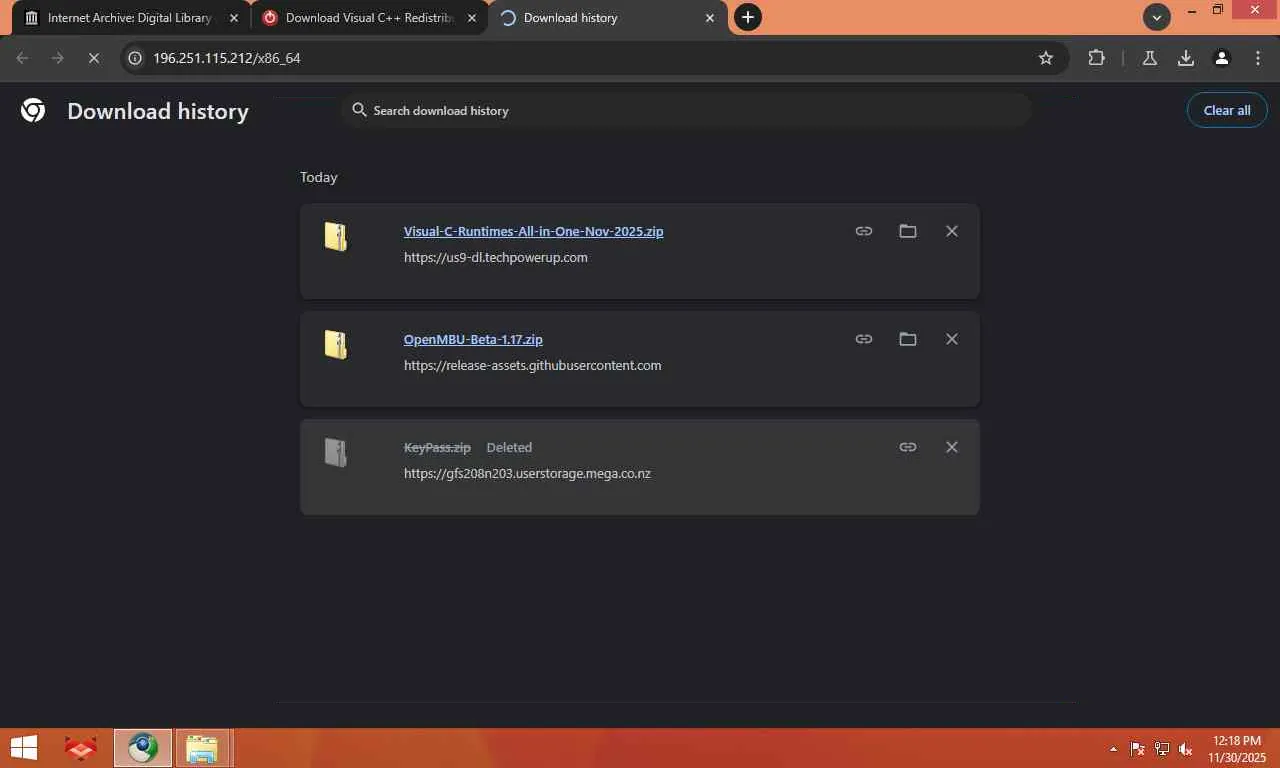Screen dimensions: 1280x768
Task: Show OpenMBU-Beta-1.17.zip in folder
Action: point(908,339)
